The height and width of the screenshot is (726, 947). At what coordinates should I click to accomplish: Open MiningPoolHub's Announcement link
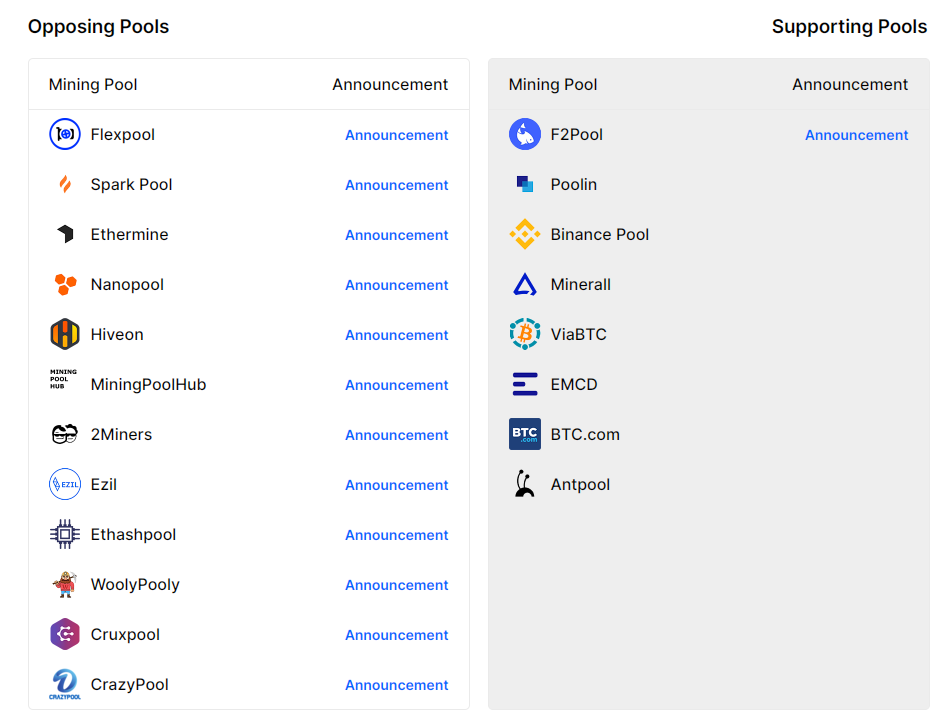click(x=397, y=385)
